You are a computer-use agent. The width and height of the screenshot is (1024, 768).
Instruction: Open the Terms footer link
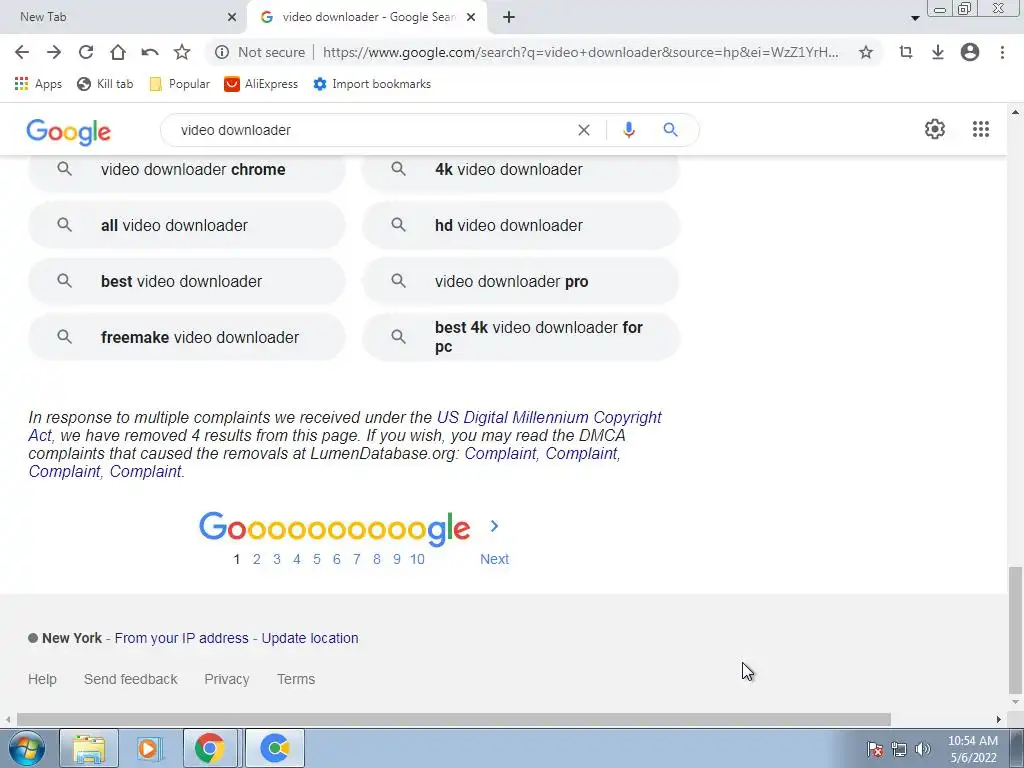pyautogui.click(x=296, y=679)
